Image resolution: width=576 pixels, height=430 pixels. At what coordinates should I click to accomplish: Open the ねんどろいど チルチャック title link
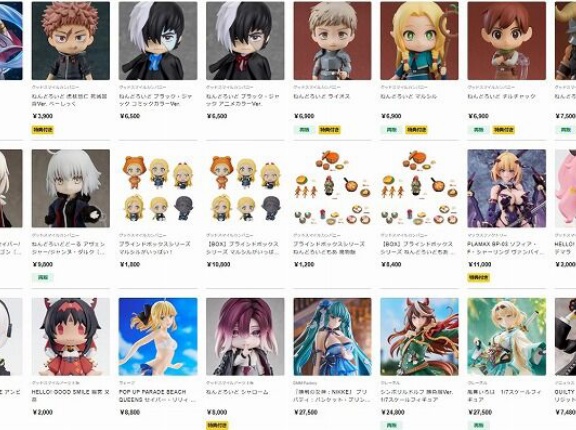tap(501, 97)
